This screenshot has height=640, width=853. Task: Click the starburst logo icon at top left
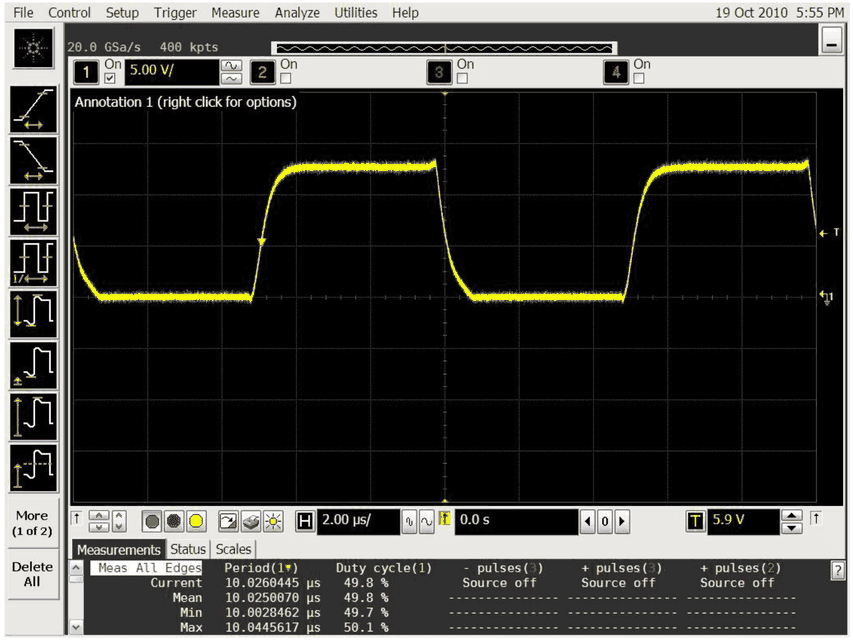pos(33,48)
